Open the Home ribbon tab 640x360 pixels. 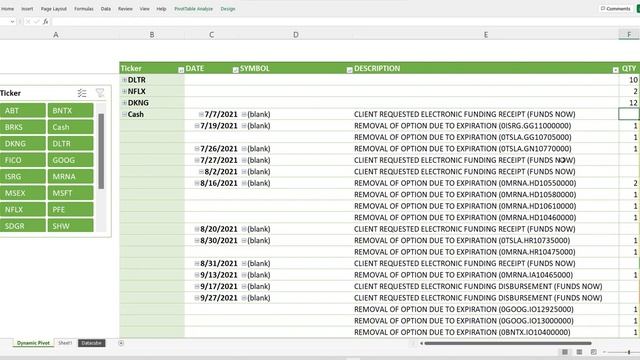pyautogui.click(x=7, y=9)
